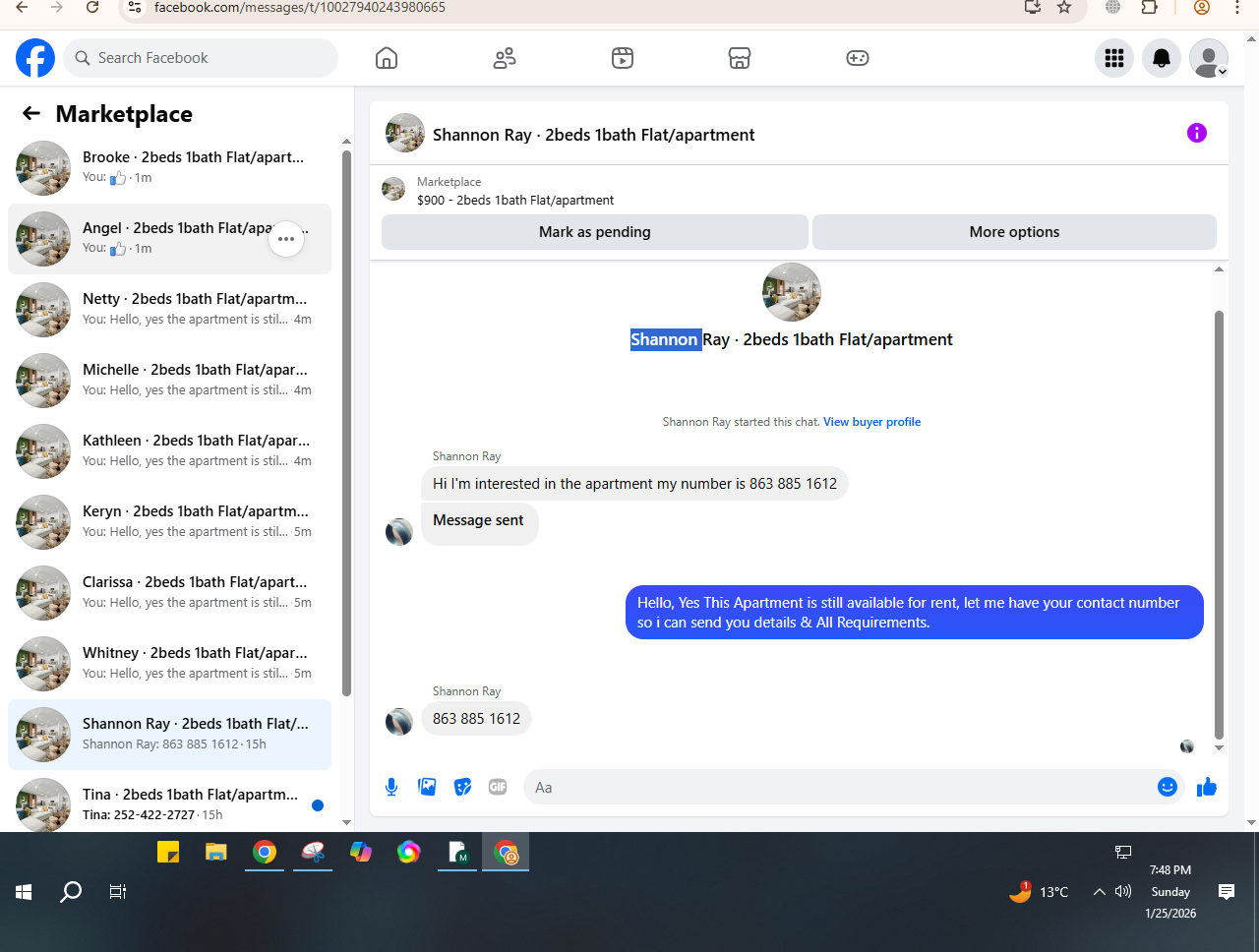This screenshot has height=952, width=1259.
Task: Open View buyer profile link
Action: 871,422
